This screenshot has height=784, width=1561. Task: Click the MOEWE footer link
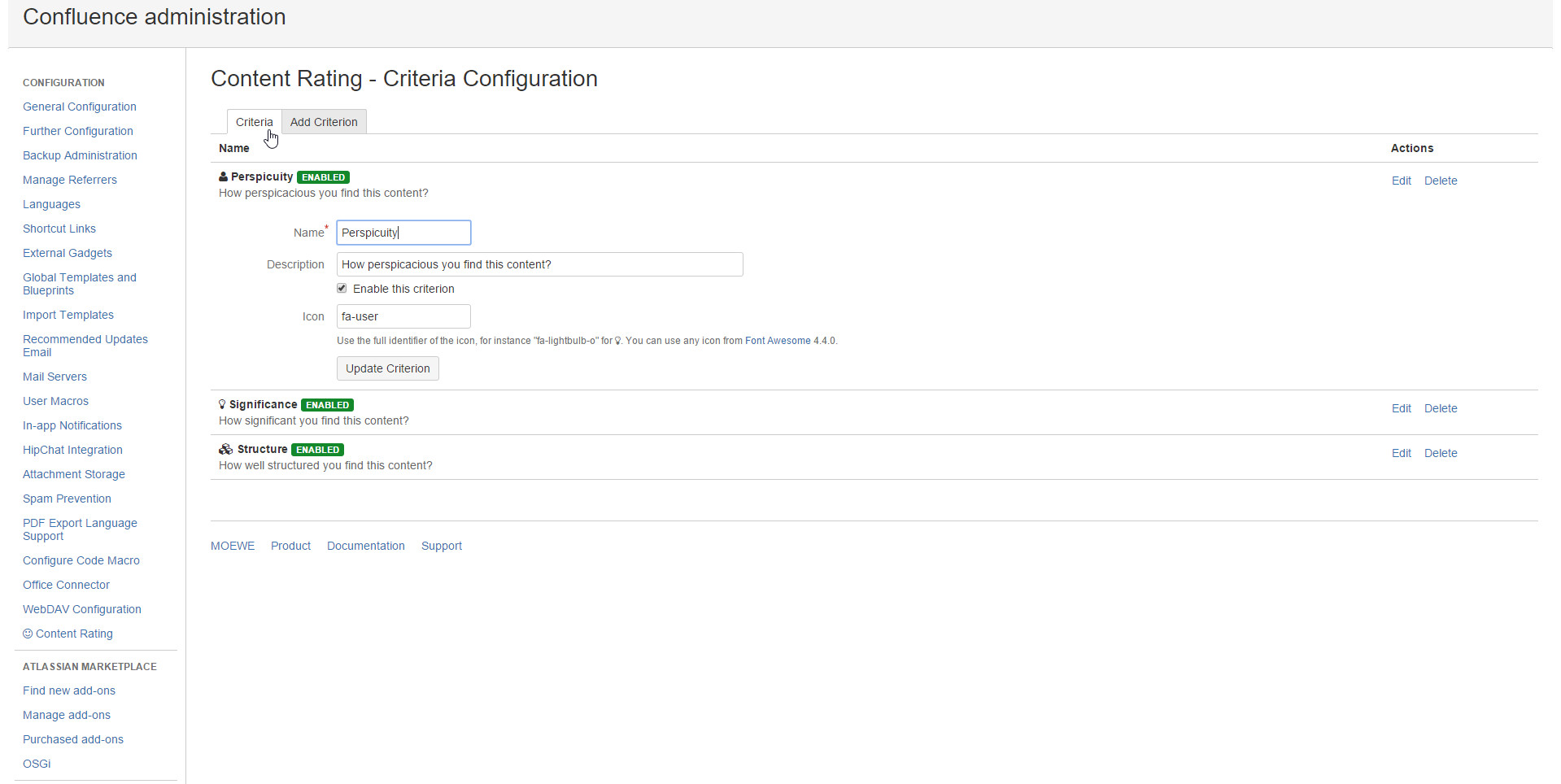coord(233,546)
